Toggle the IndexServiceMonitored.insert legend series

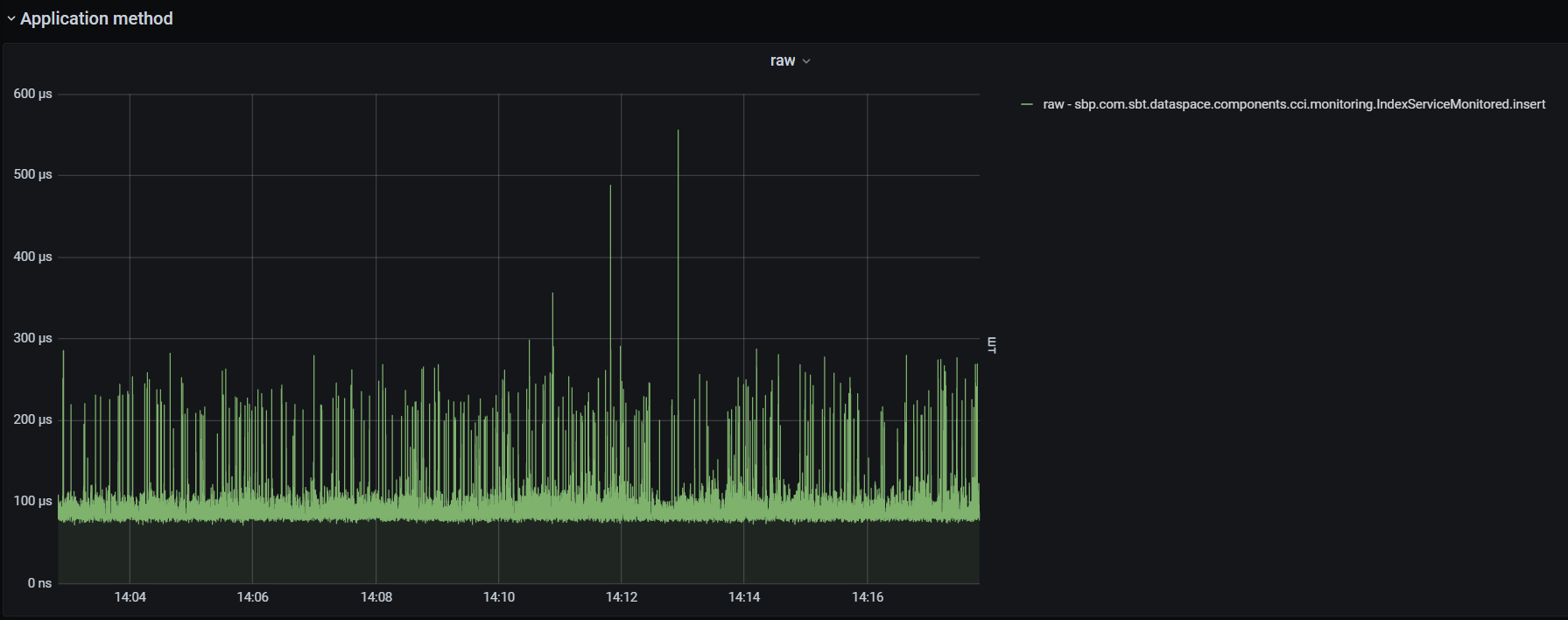[1293, 104]
